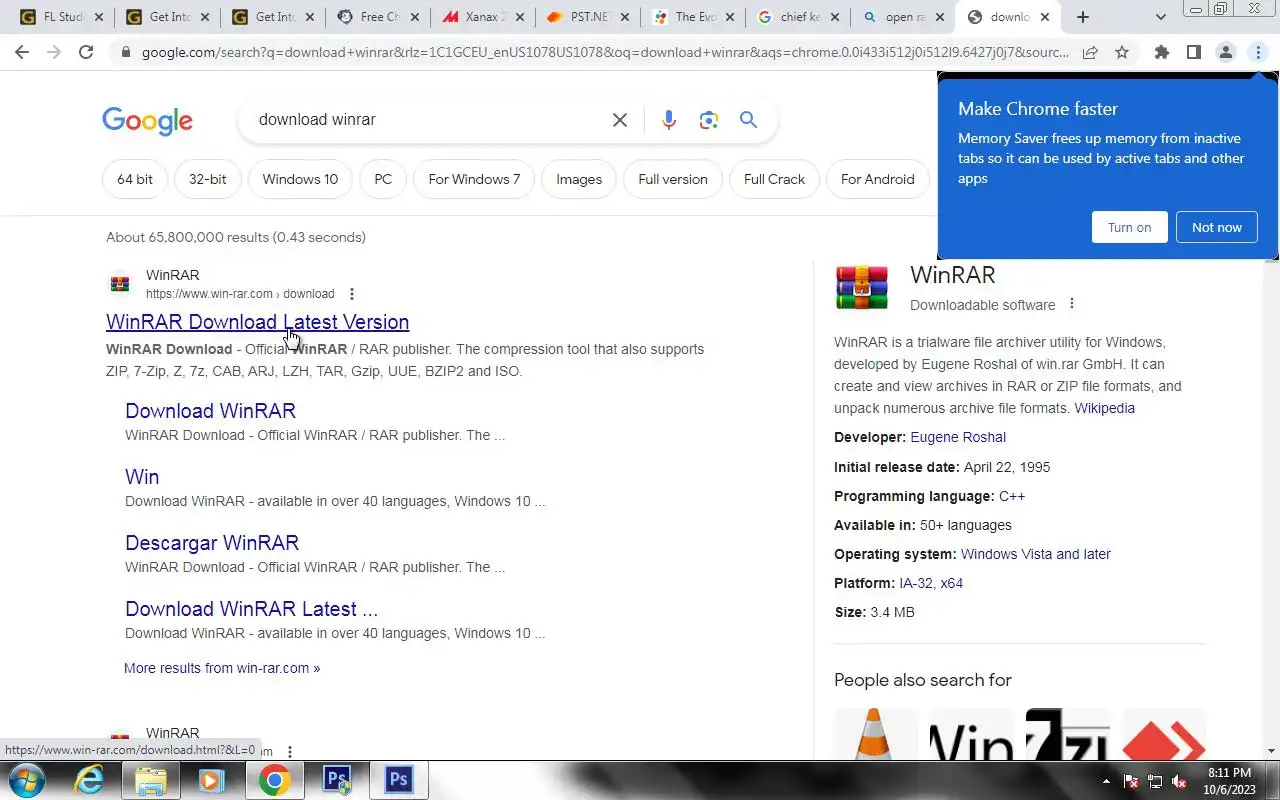Click the Google logo
1280x800 pixels.
pos(147,121)
